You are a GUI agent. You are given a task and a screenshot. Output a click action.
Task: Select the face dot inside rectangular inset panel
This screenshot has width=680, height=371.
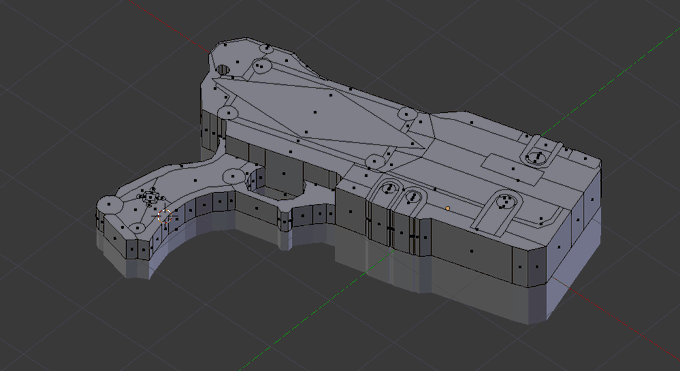pyautogui.click(x=513, y=169)
